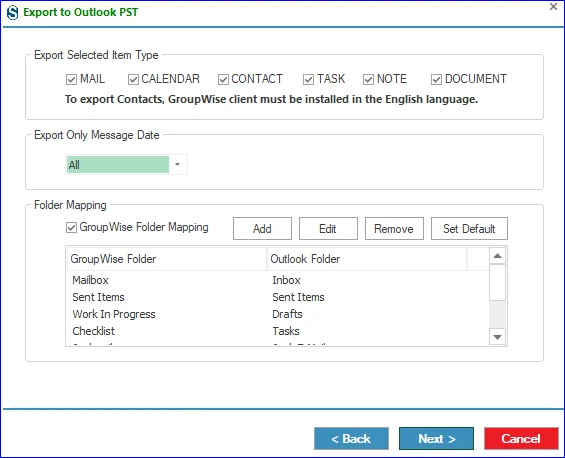Click the app logo icon in title bar
This screenshot has height=458, width=565.
[x=13, y=13]
